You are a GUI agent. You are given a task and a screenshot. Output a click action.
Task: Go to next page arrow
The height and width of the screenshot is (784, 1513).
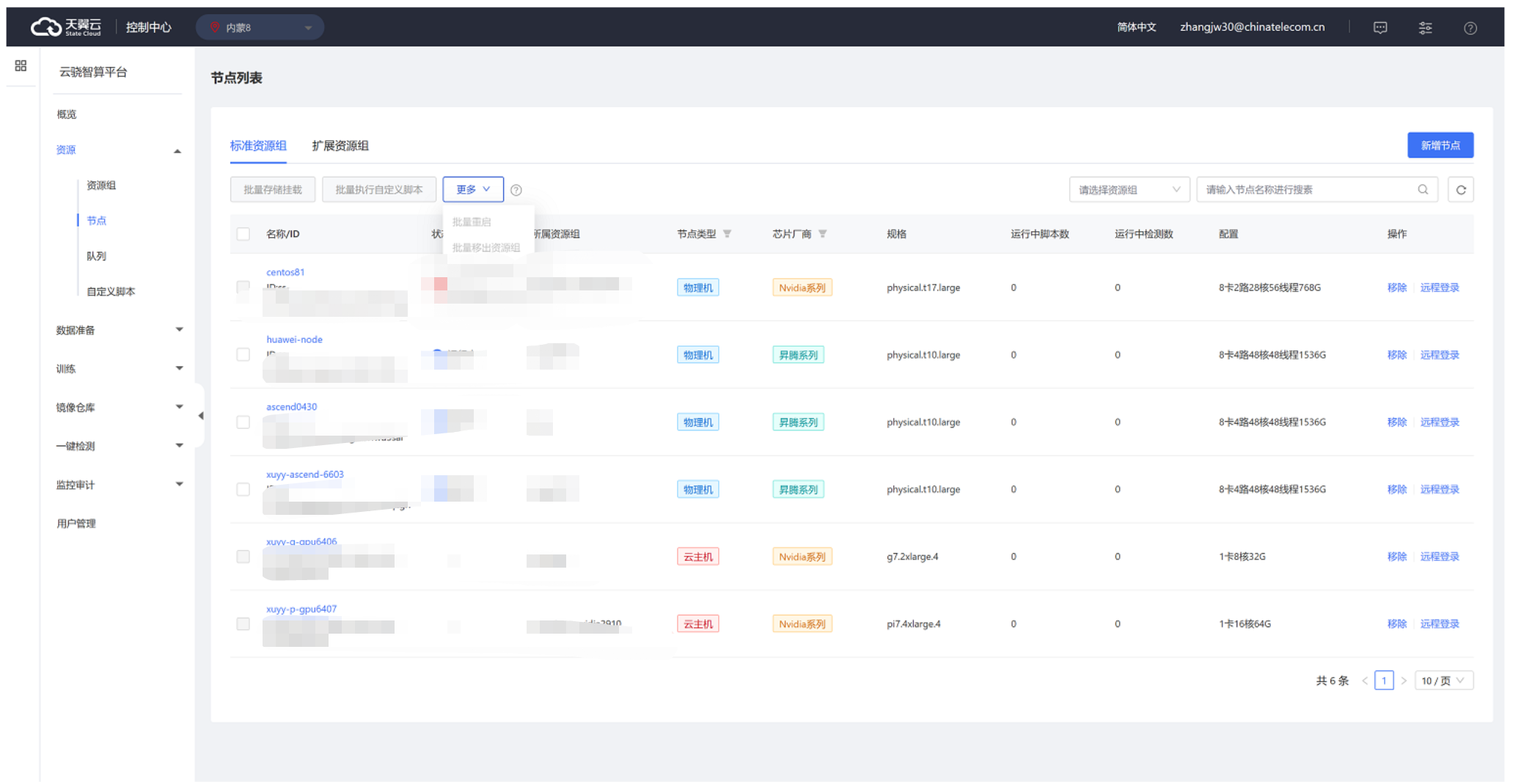coord(1404,681)
